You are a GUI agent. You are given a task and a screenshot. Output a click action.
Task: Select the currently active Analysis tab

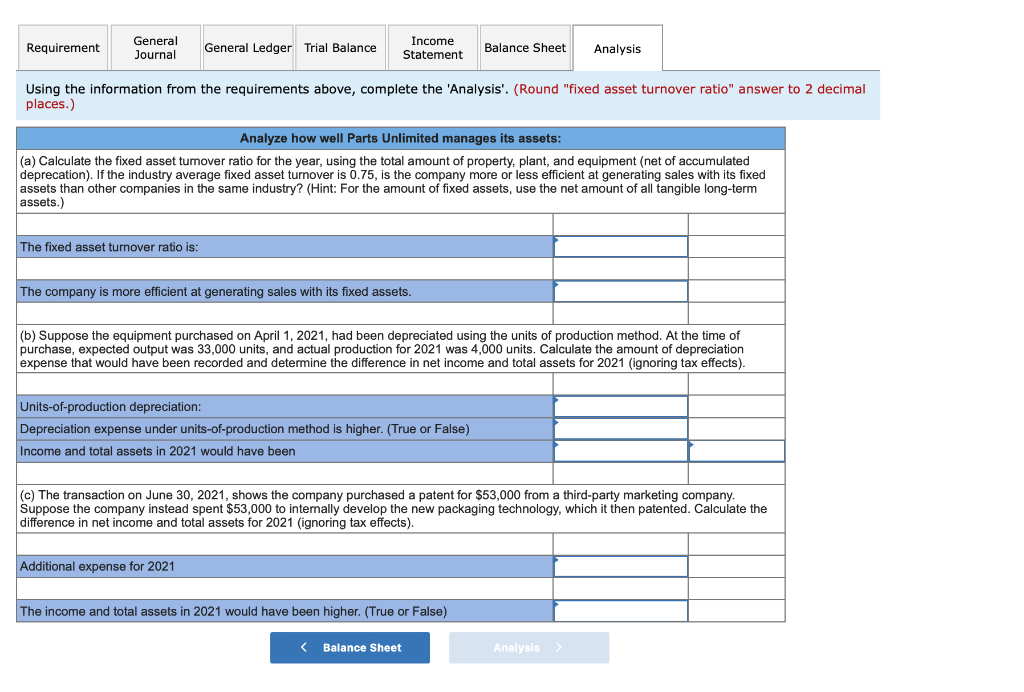(x=617, y=47)
